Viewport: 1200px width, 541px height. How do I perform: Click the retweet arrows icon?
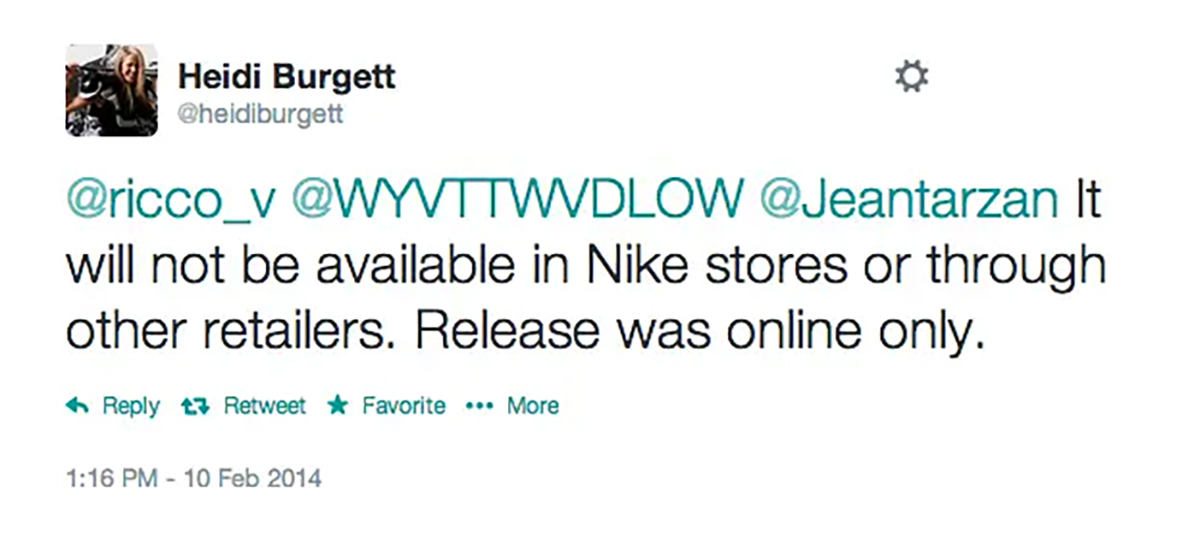click(193, 406)
